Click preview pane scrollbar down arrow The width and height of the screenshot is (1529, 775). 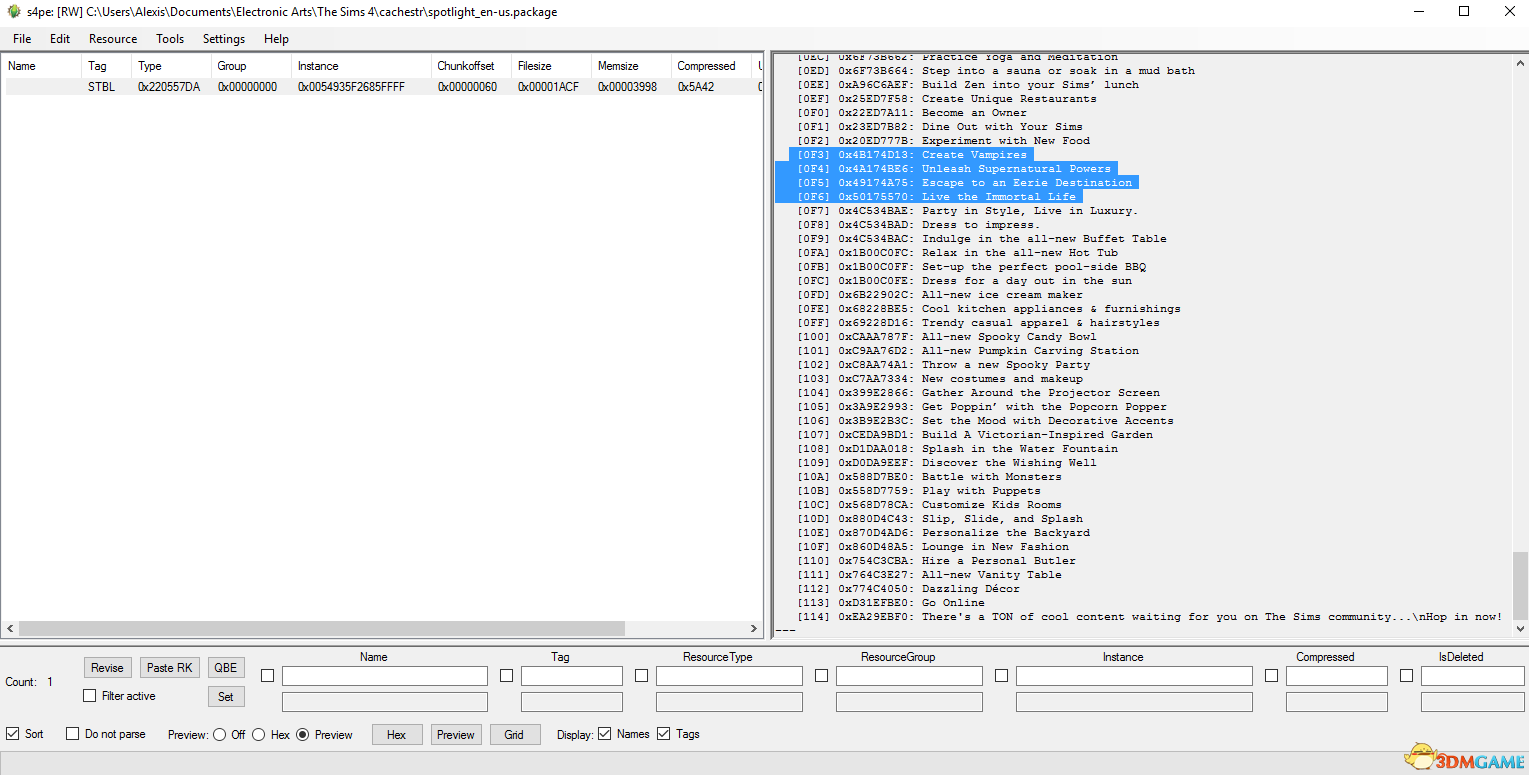pyautogui.click(x=1520, y=629)
